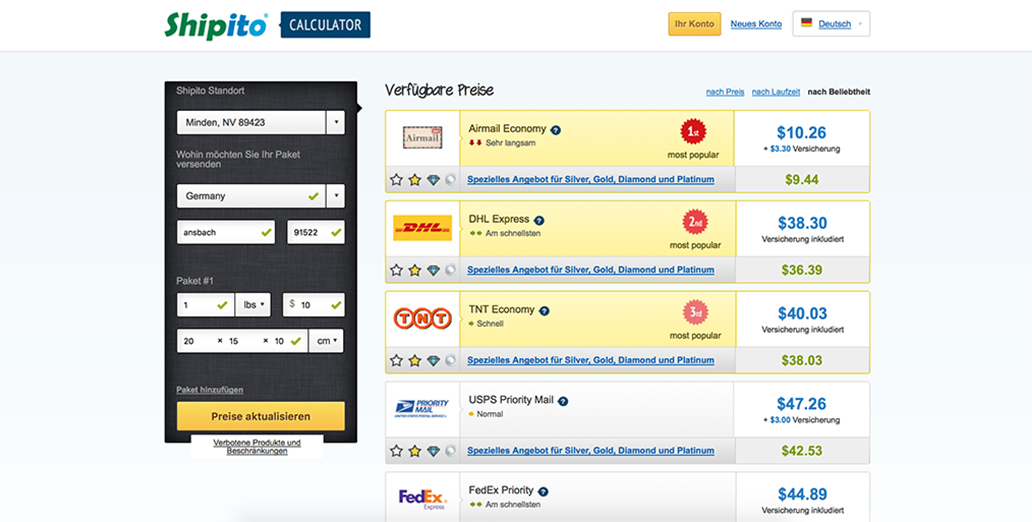The height and width of the screenshot is (522, 1032).
Task: Click the Germany country field
Action: coord(251,196)
